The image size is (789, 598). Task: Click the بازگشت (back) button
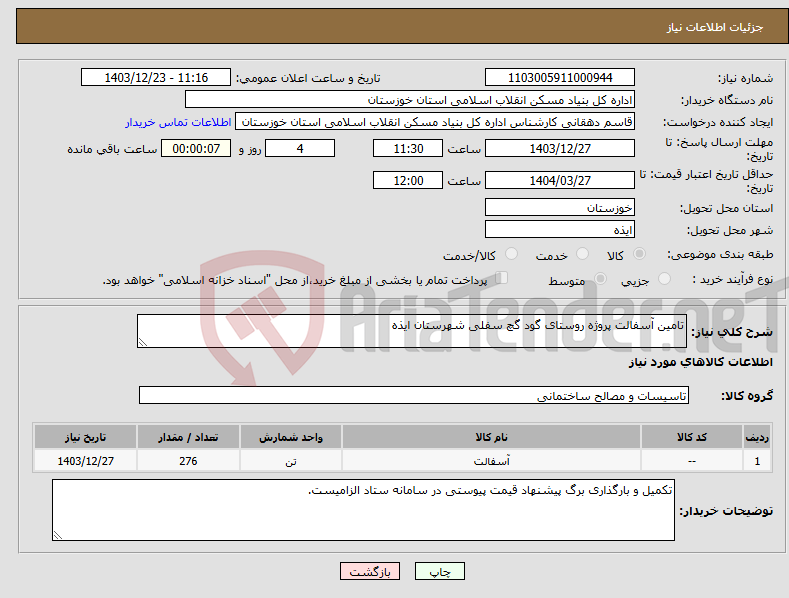(x=370, y=571)
